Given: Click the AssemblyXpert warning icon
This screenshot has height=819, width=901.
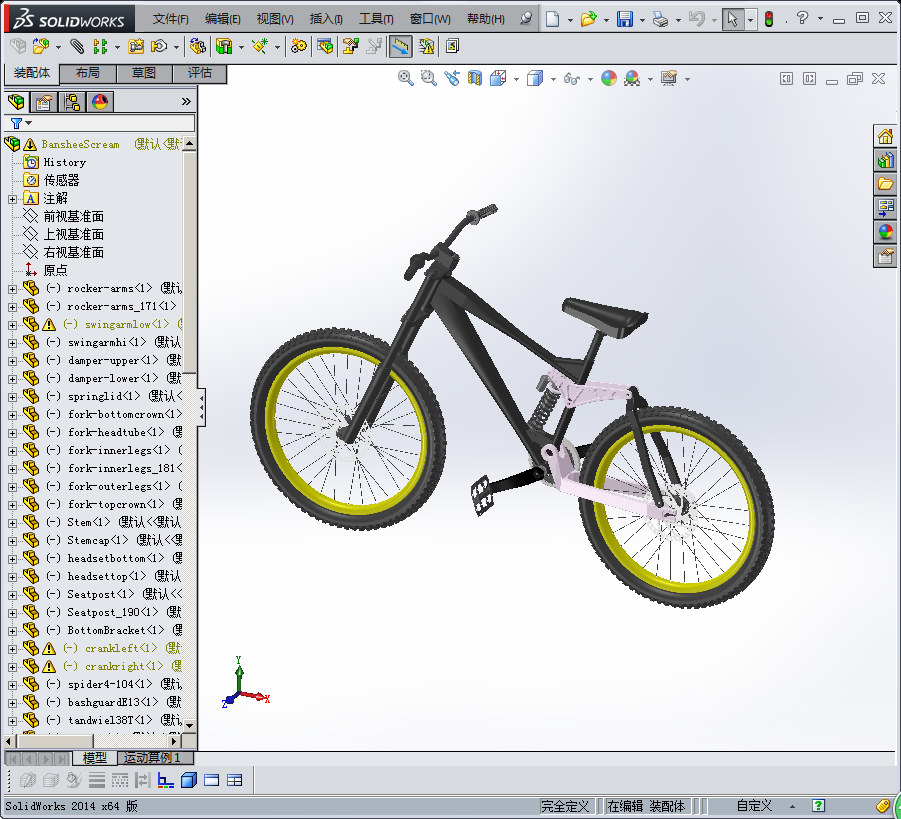Looking at the screenshot, I should [426, 46].
